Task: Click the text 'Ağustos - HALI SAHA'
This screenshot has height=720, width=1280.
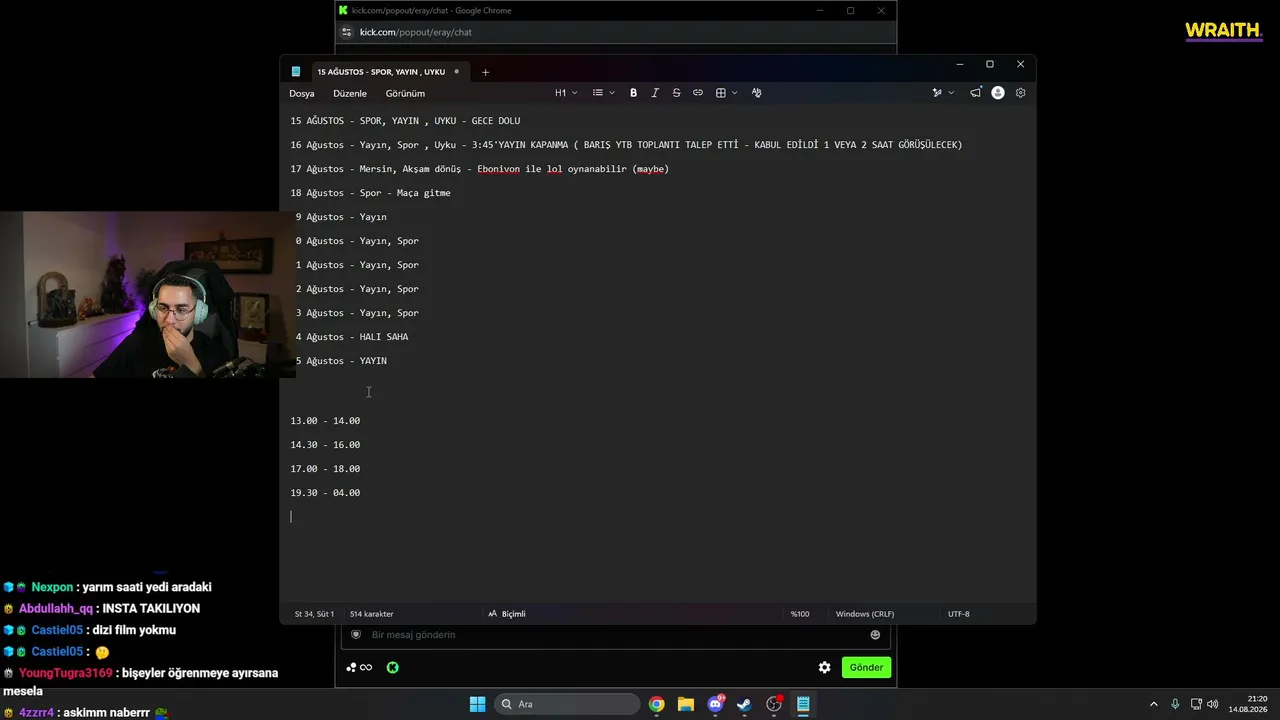Action: tap(357, 337)
